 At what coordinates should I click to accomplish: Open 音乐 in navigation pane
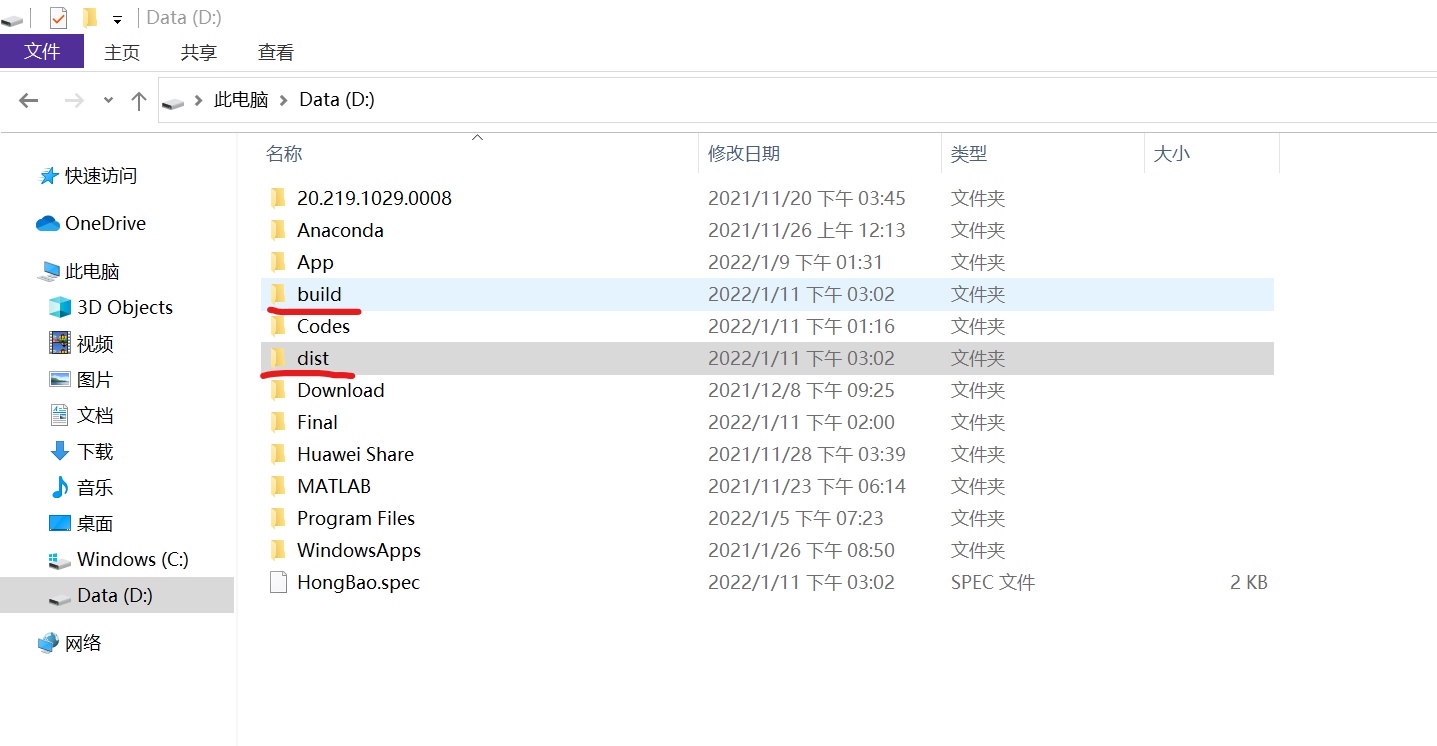(95, 488)
